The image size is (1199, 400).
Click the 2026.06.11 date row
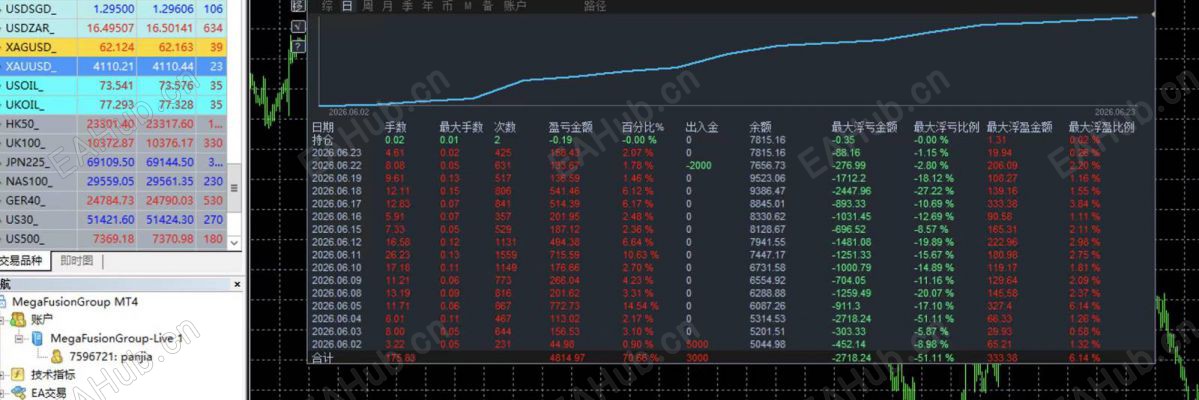[x=733, y=255]
